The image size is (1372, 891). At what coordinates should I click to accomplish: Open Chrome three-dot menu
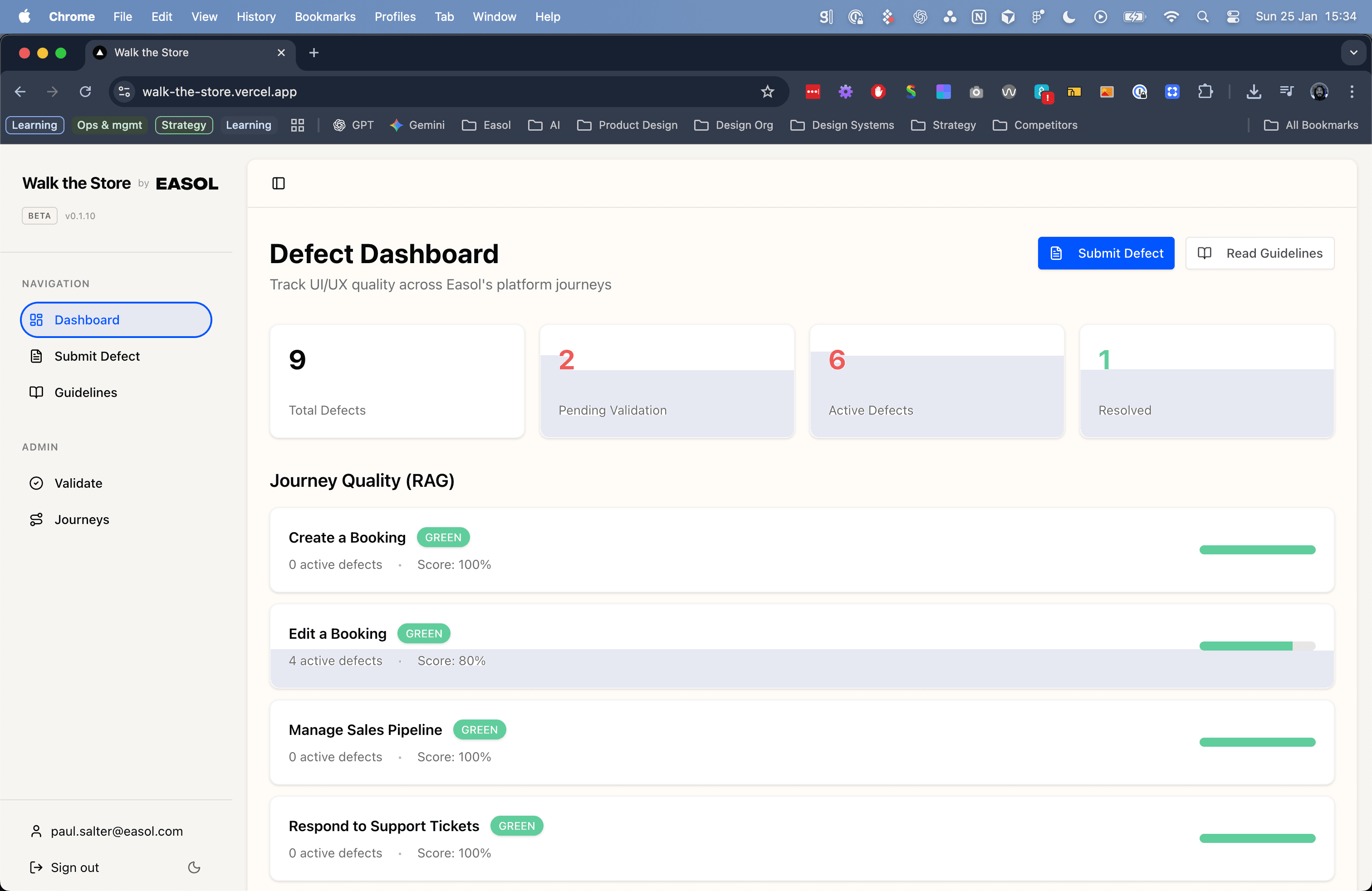pos(1352,92)
